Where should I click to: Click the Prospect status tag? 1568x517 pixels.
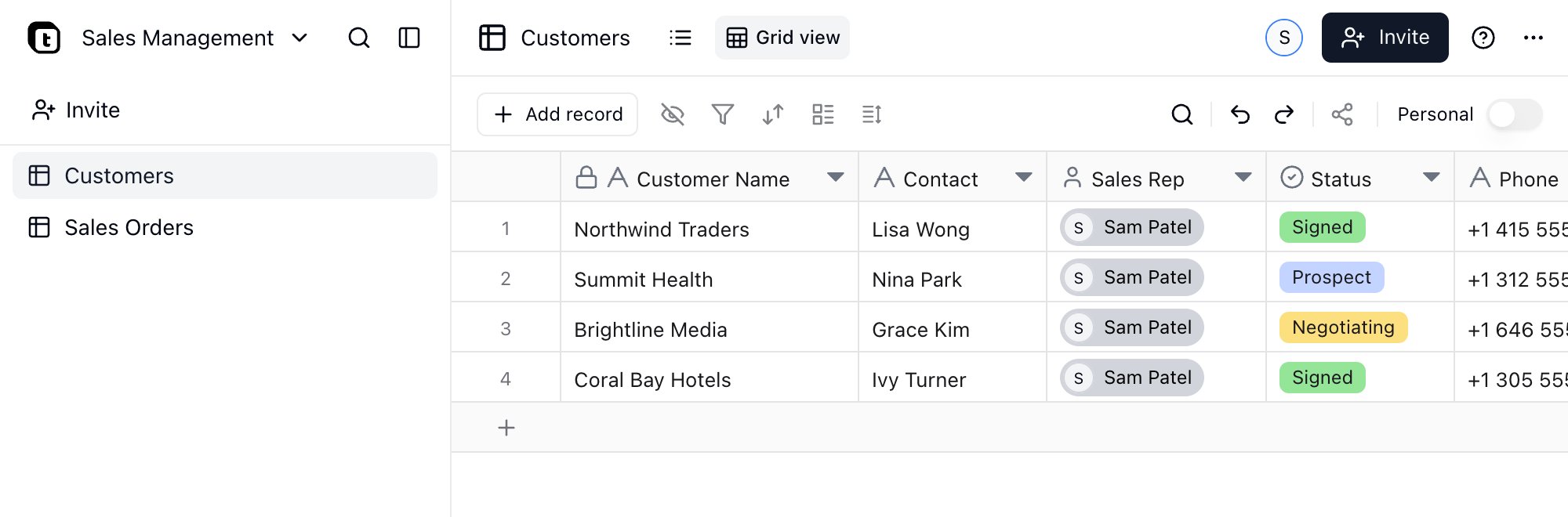(x=1332, y=277)
